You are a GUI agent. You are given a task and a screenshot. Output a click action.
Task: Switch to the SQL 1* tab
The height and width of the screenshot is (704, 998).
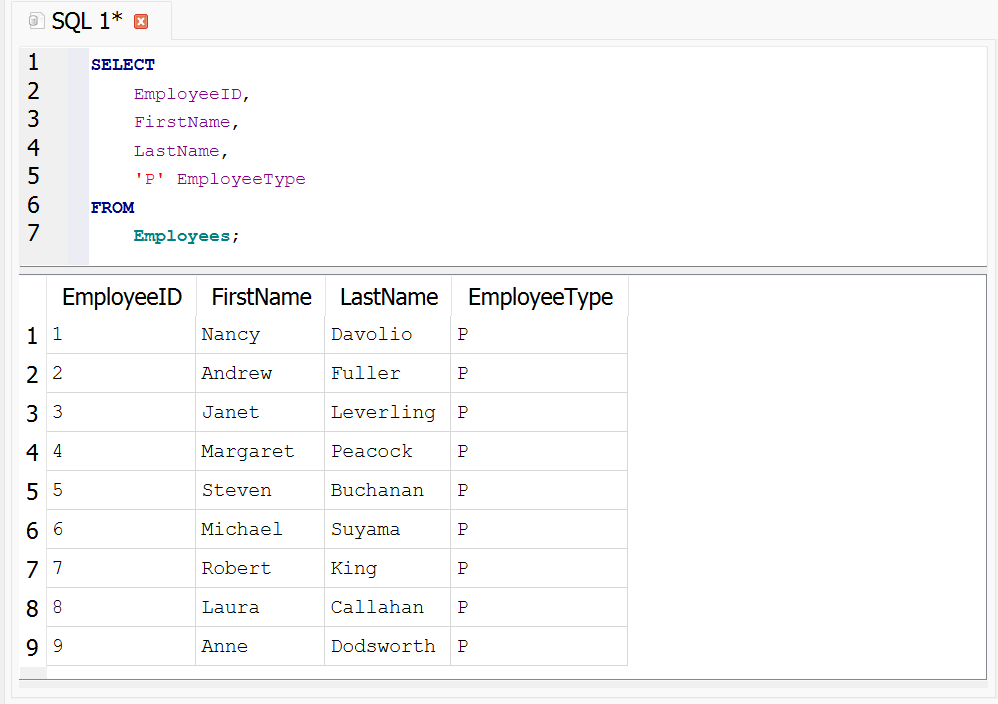[x=87, y=21]
